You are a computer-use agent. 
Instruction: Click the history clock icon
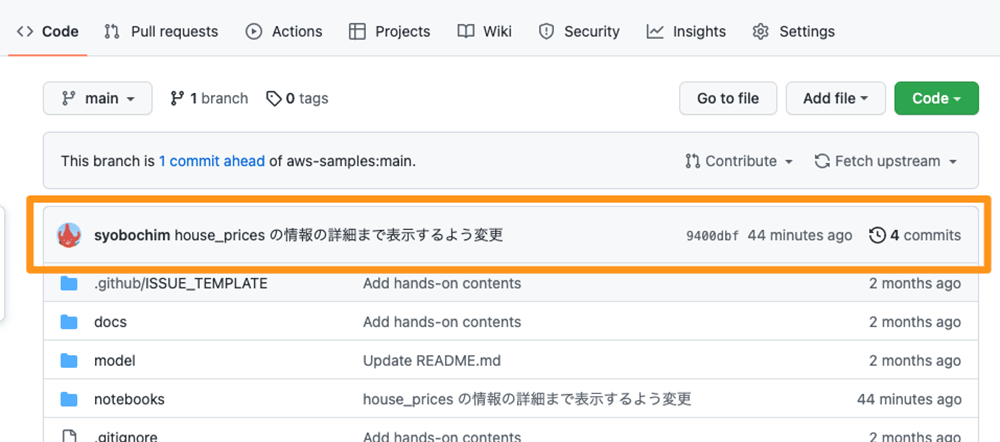point(878,235)
